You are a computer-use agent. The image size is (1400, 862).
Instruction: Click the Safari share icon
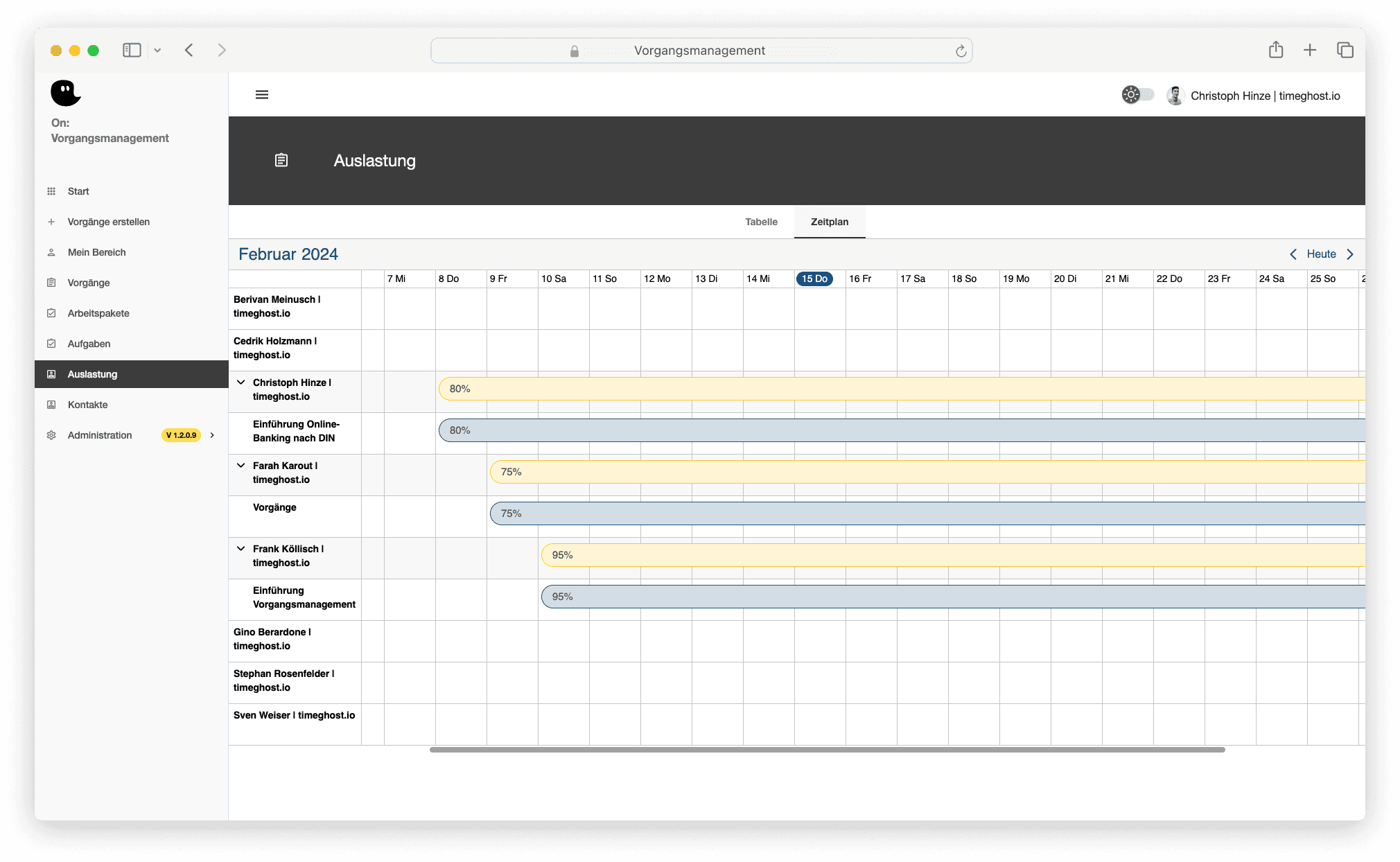point(1276,50)
